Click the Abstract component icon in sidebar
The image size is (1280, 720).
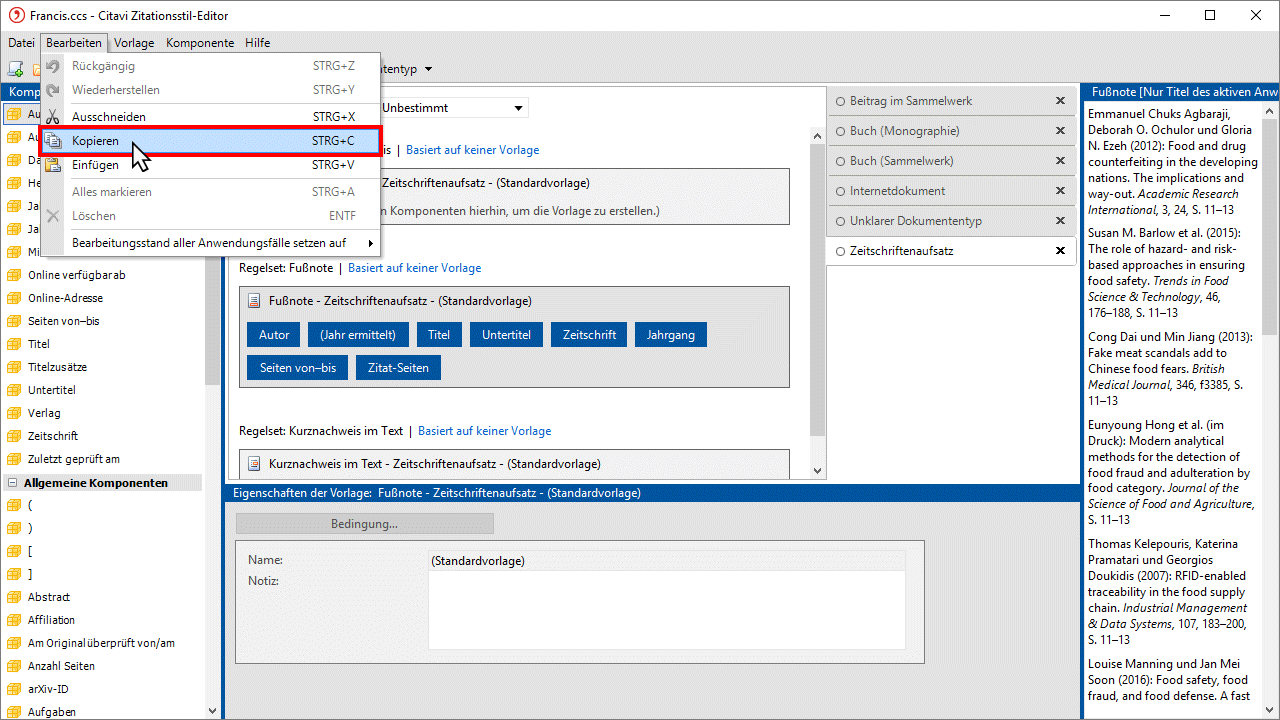[14, 597]
